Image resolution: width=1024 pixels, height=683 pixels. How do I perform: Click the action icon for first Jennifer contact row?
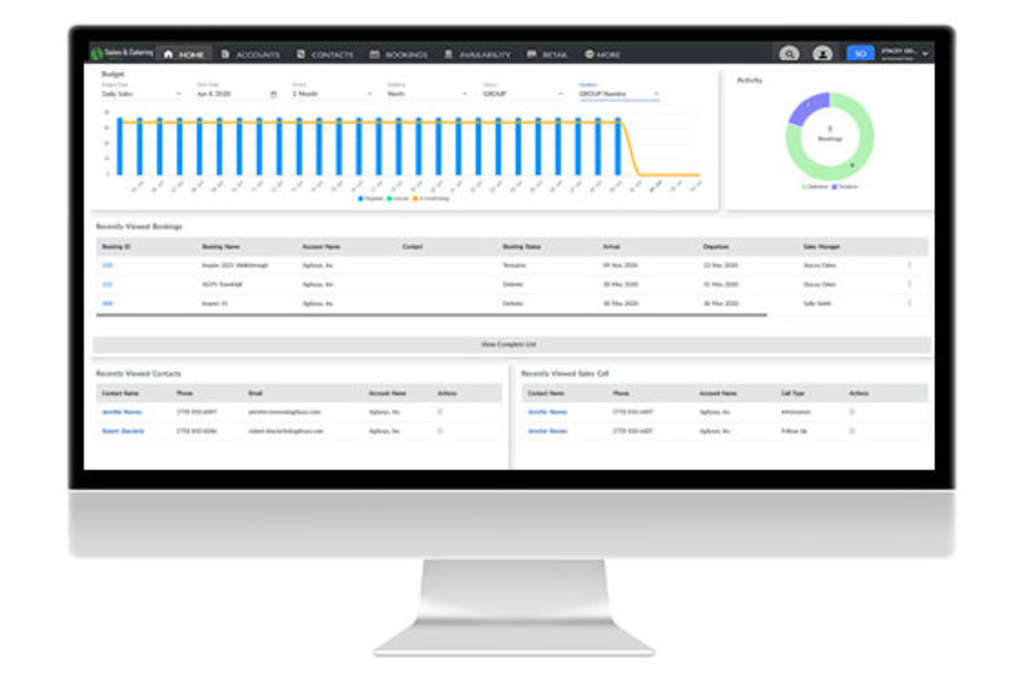pos(441,411)
